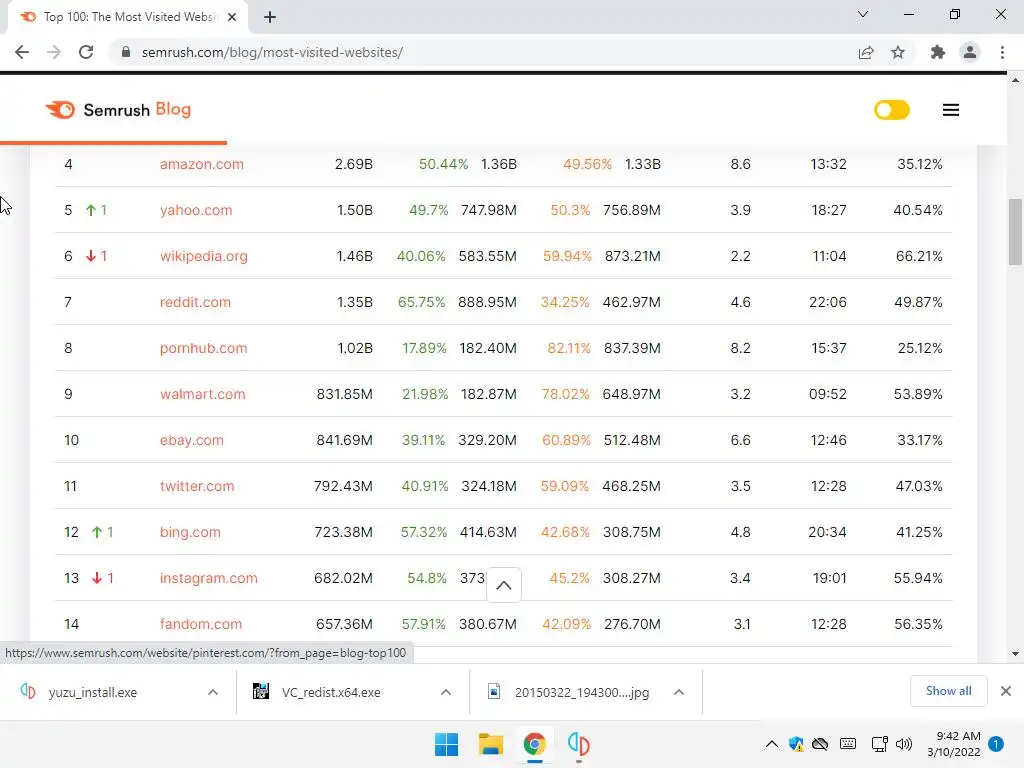Open the Chrome profile avatar
Viewport: 1024px width, 768px height.
click(x=970, y=52)
